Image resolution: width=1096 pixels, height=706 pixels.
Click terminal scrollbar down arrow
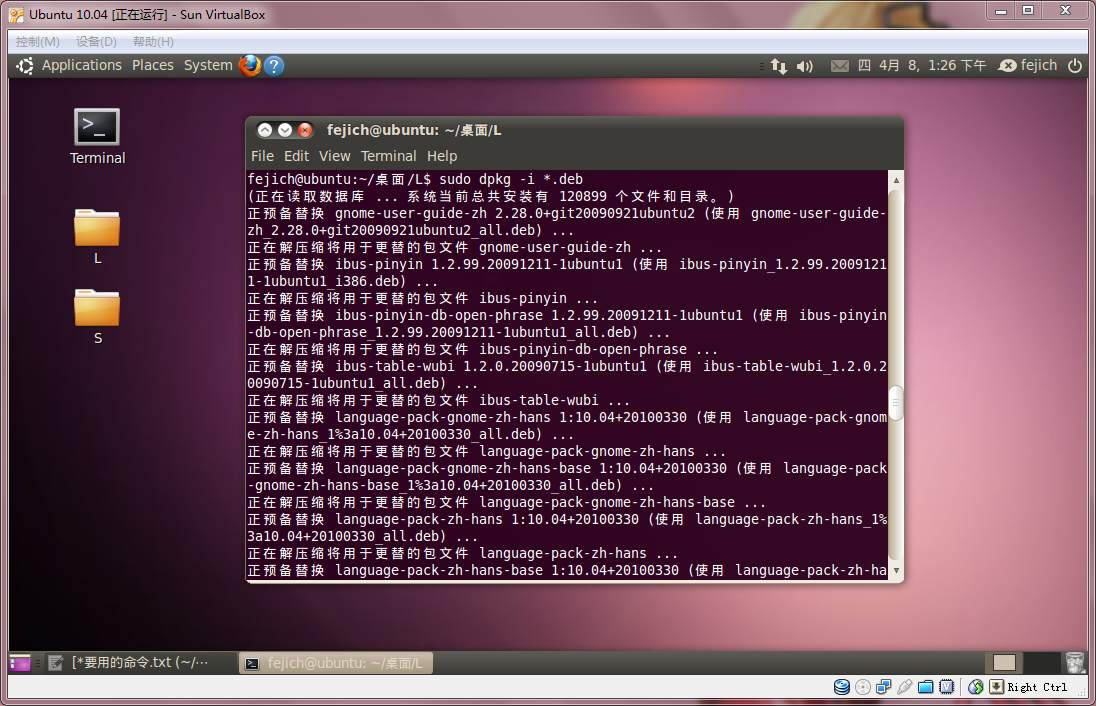[x=895, y=571]
